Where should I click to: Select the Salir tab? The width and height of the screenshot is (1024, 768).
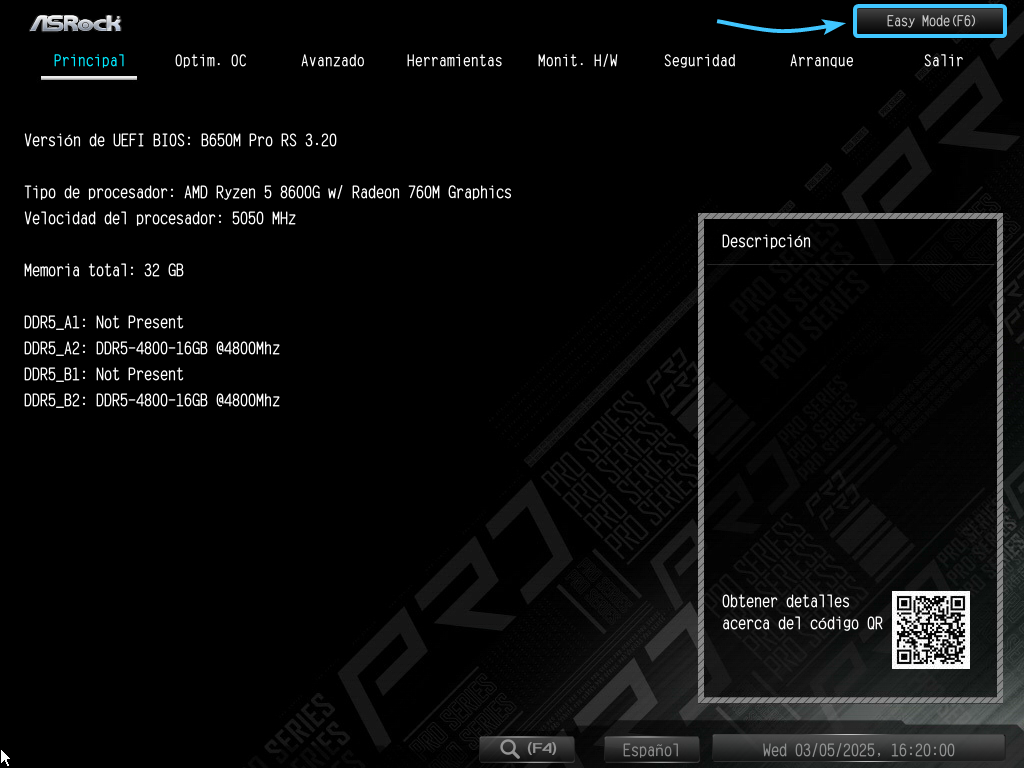(x=943, y=61)
